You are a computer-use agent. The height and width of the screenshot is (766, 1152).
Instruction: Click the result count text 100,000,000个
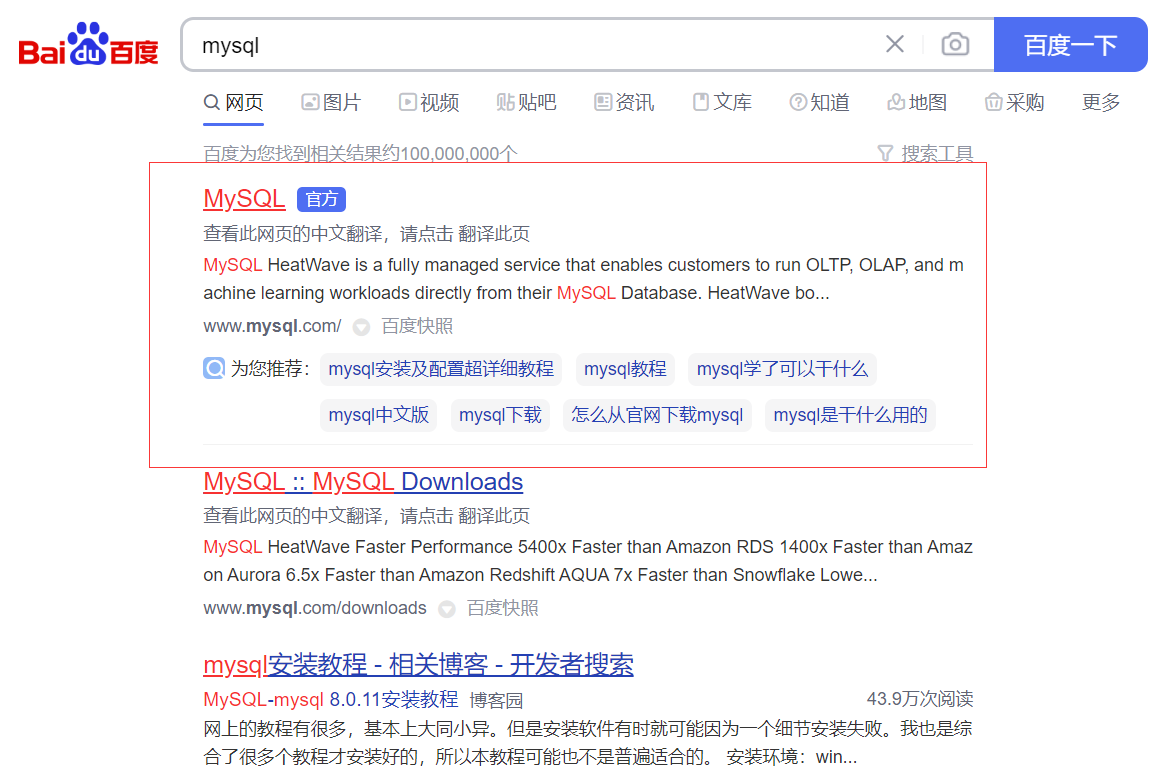(459, 153)
